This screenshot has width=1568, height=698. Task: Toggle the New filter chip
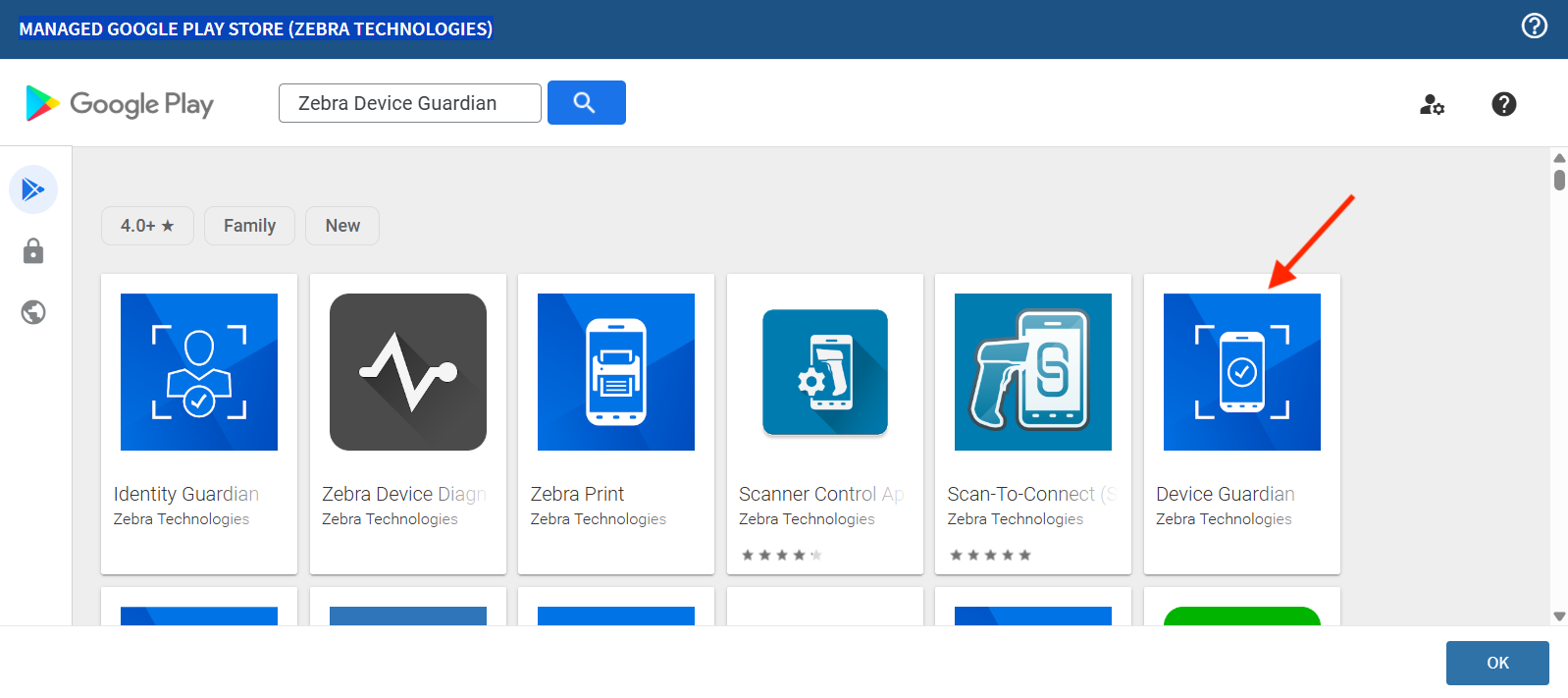pyautogui.click(x=342, y=226)
